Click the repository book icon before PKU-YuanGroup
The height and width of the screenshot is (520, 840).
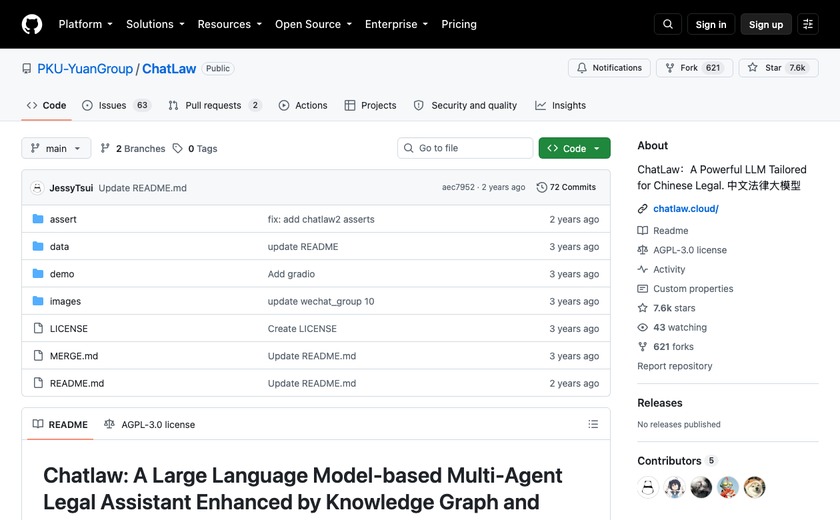click(x=27, y=69)
